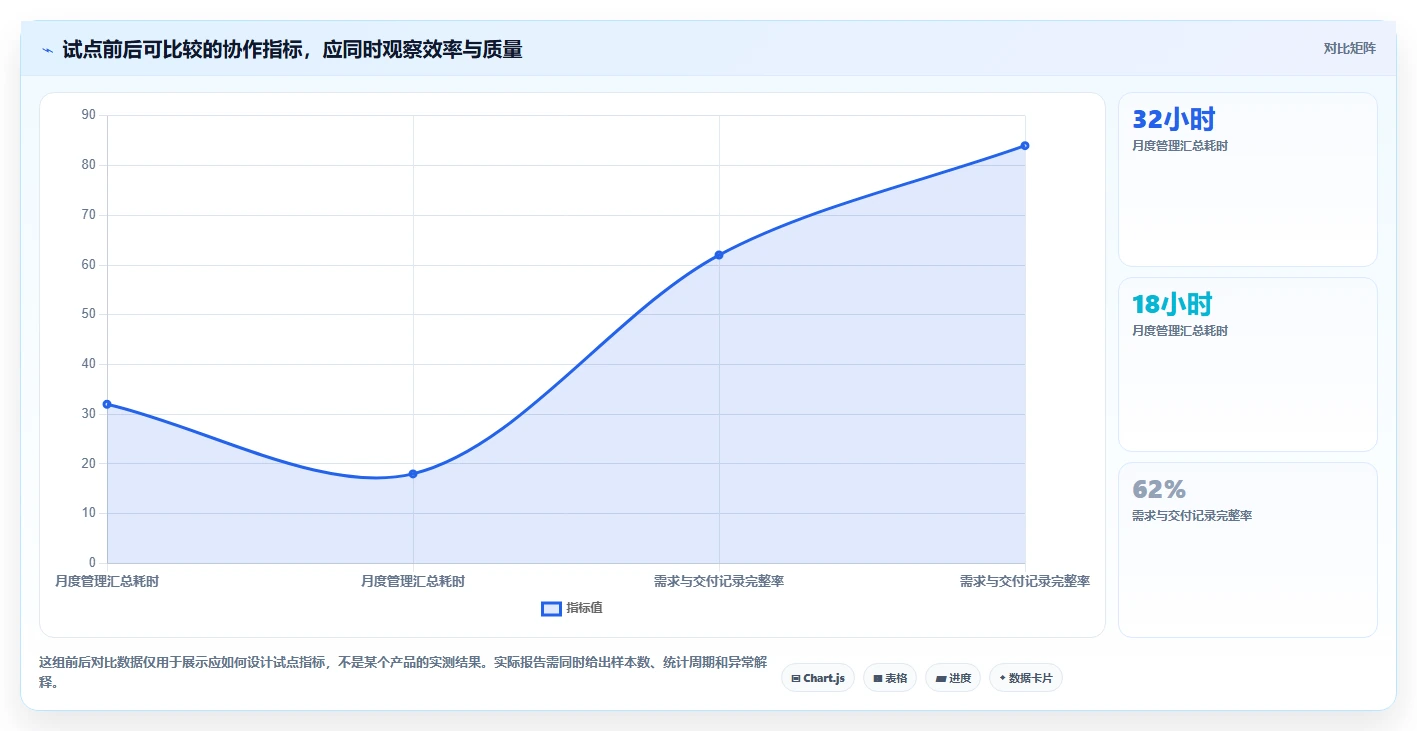Click the y-axis tick label 50
This screenshot has width=1417, height=731.
pos(89,314)
